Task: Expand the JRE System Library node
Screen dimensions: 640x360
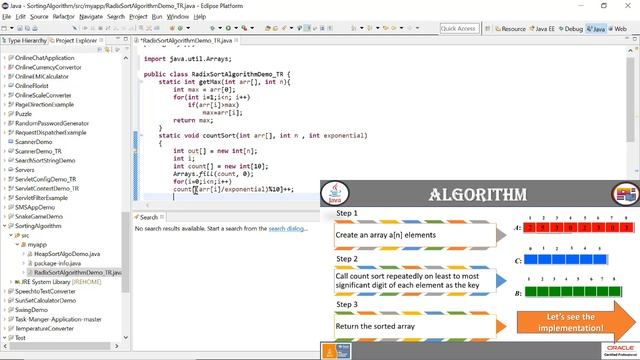Action: click(x=11, y=282)
